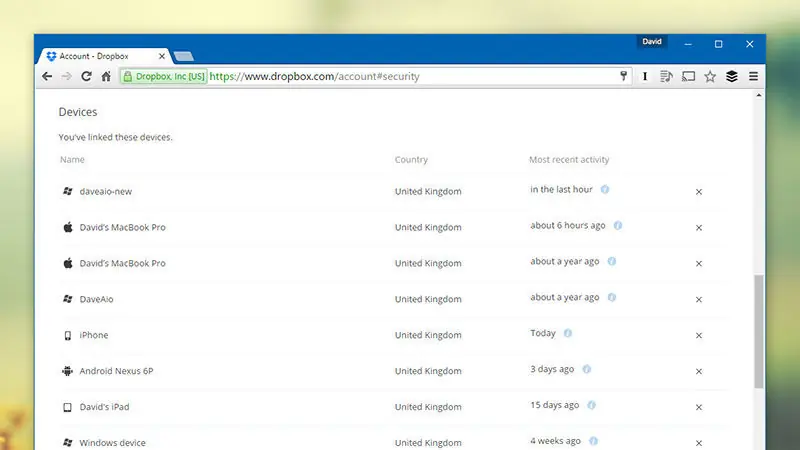Click the Windows icon beside DaveAio
The width and height of the screenshot is (800, 450).
(67, 299)
